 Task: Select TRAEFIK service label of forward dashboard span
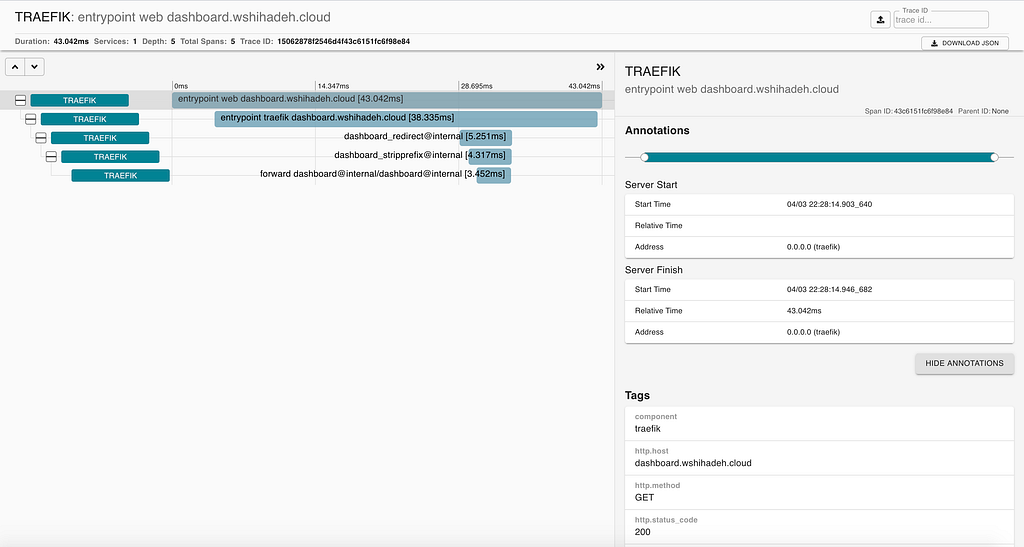121,176
